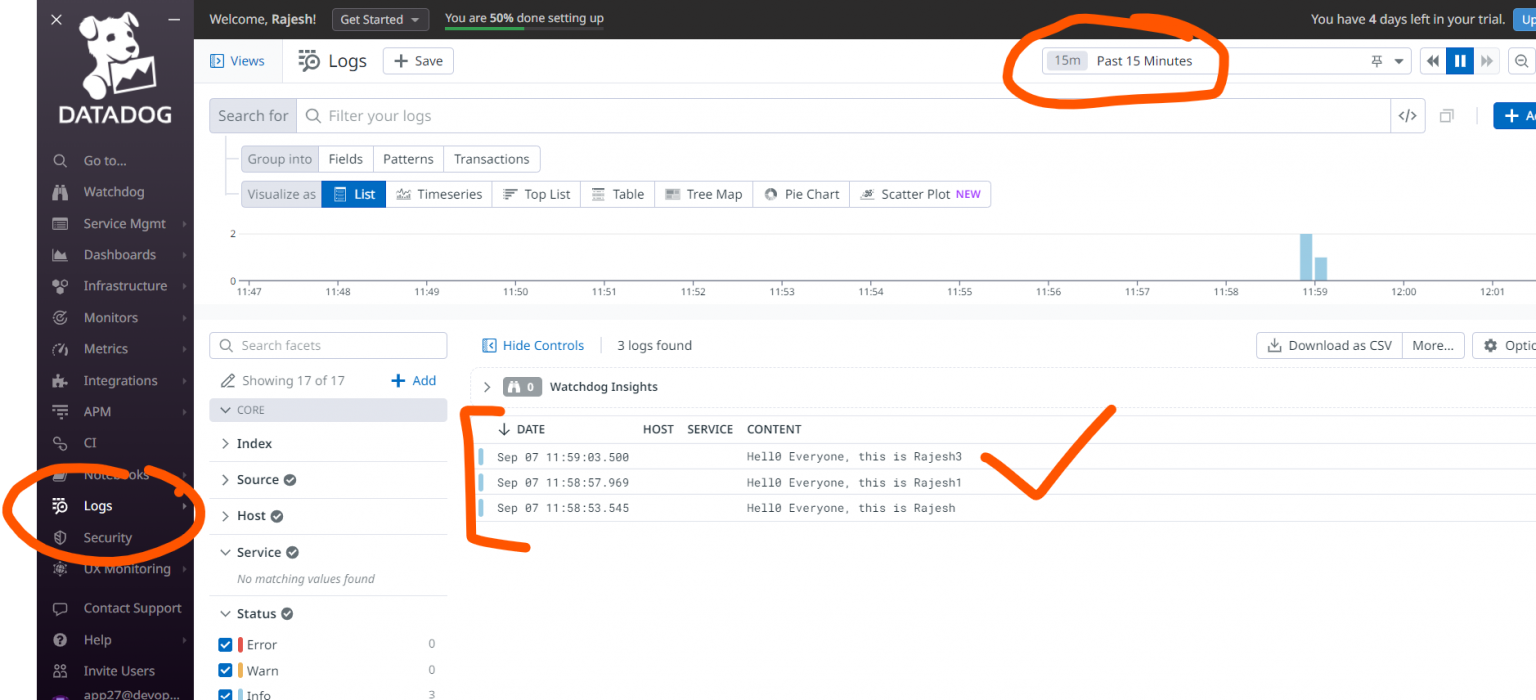Open the Past 15 Minutes time dropdown

tap(1226, 61)
